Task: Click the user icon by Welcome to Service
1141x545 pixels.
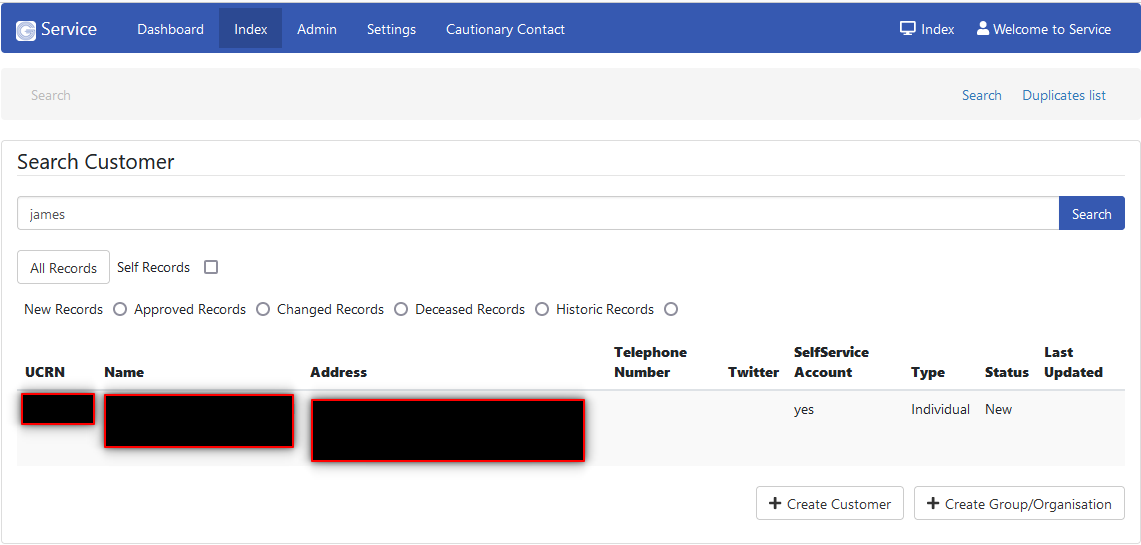Action: (x=983, y=28)
